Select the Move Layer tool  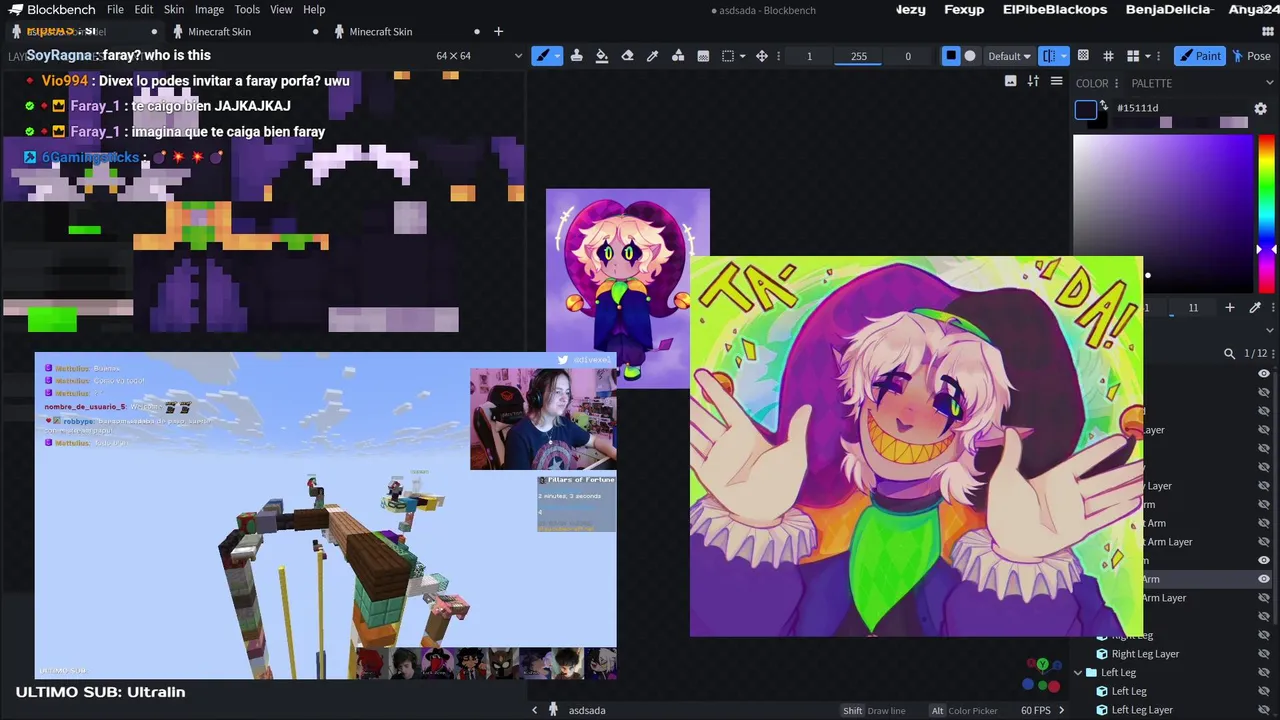click(762, 56)
